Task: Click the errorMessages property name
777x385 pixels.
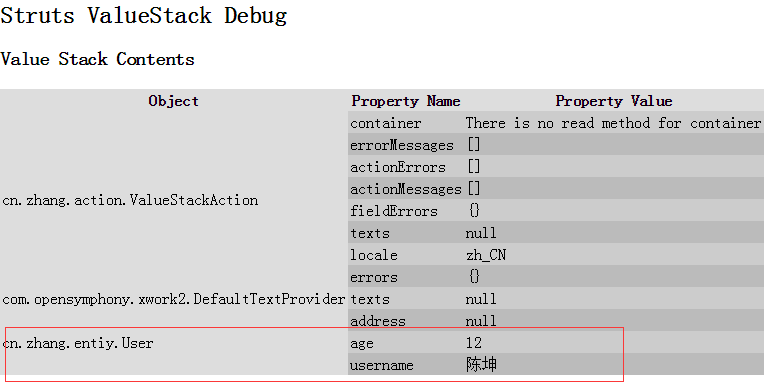Action: [x=402, y=145]
